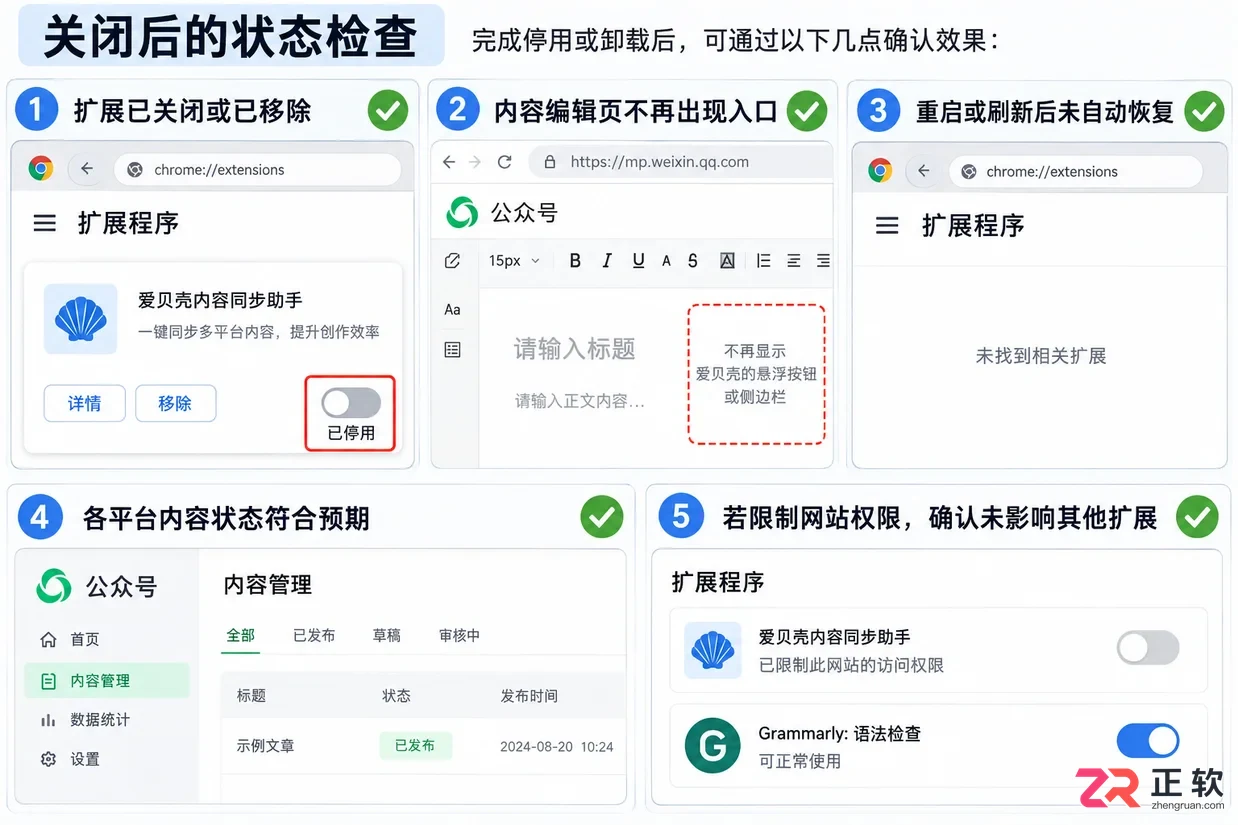Screen dimensions: 1238x825
Task: Click the green 已发布 status badge
Action: coord(415,746)
